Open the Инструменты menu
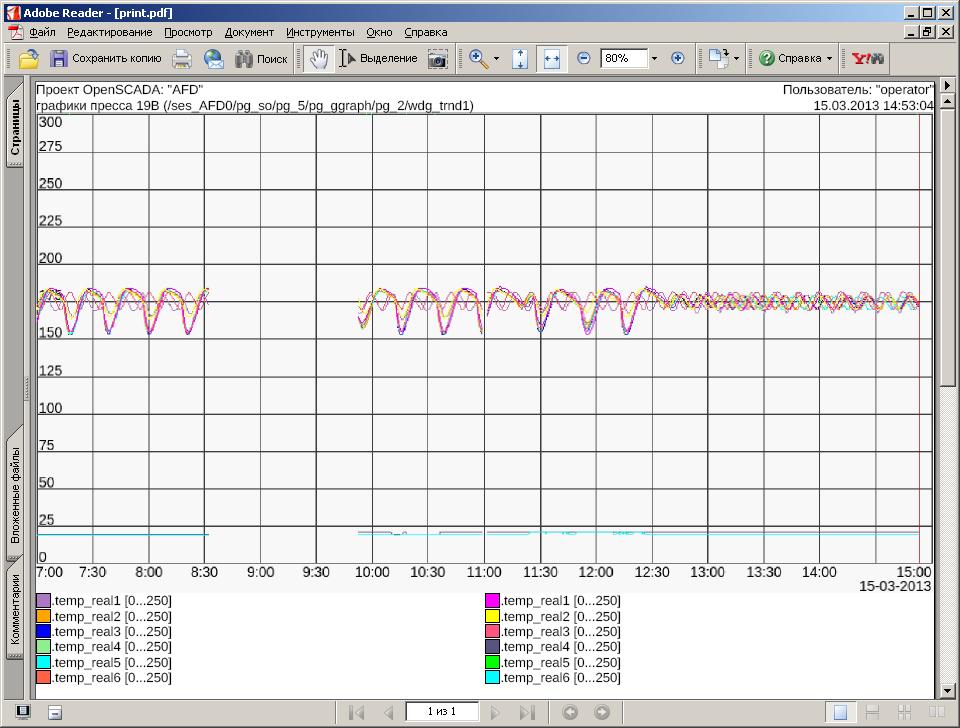Image resolution: width=960 pixels, height=728 pixels. point(320,32)
